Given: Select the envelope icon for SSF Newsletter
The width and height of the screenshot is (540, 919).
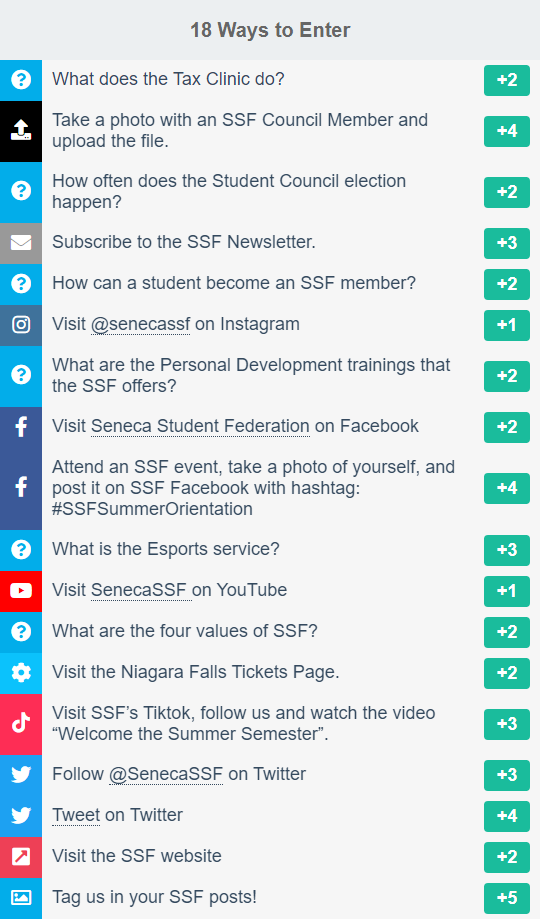Looking at the screenshot, I should [x=21, y=243].
